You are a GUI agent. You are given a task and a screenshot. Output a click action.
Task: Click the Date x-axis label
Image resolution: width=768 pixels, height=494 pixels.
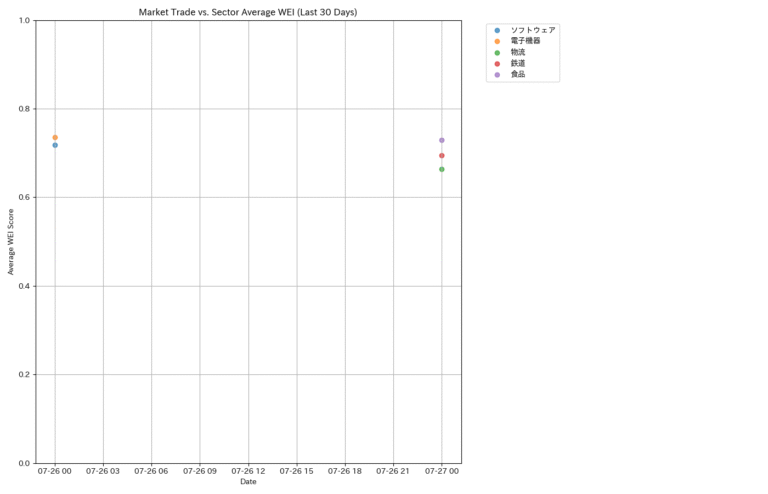tap(248, 482)
